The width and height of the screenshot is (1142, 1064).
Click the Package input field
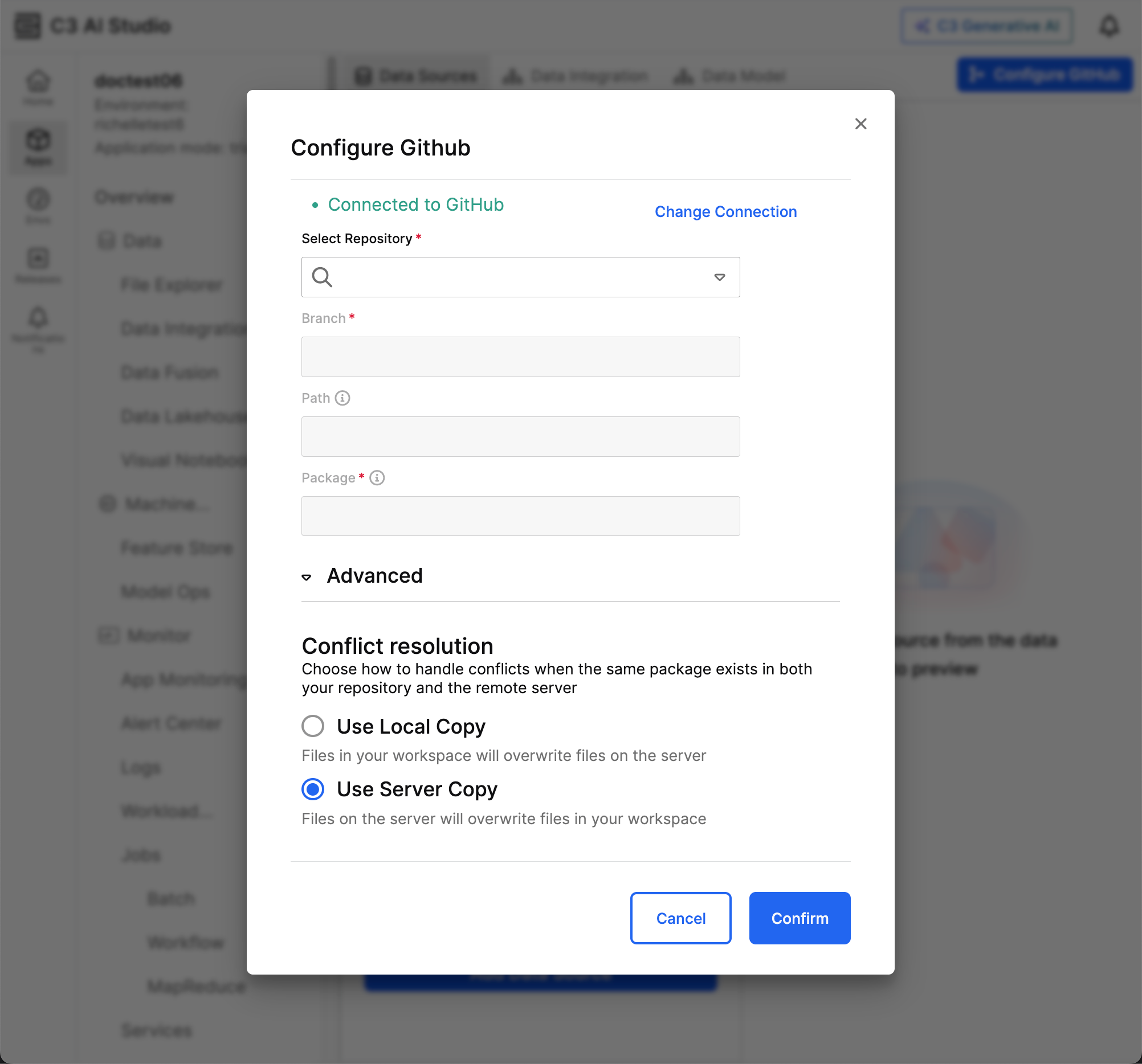click(520, 516)
